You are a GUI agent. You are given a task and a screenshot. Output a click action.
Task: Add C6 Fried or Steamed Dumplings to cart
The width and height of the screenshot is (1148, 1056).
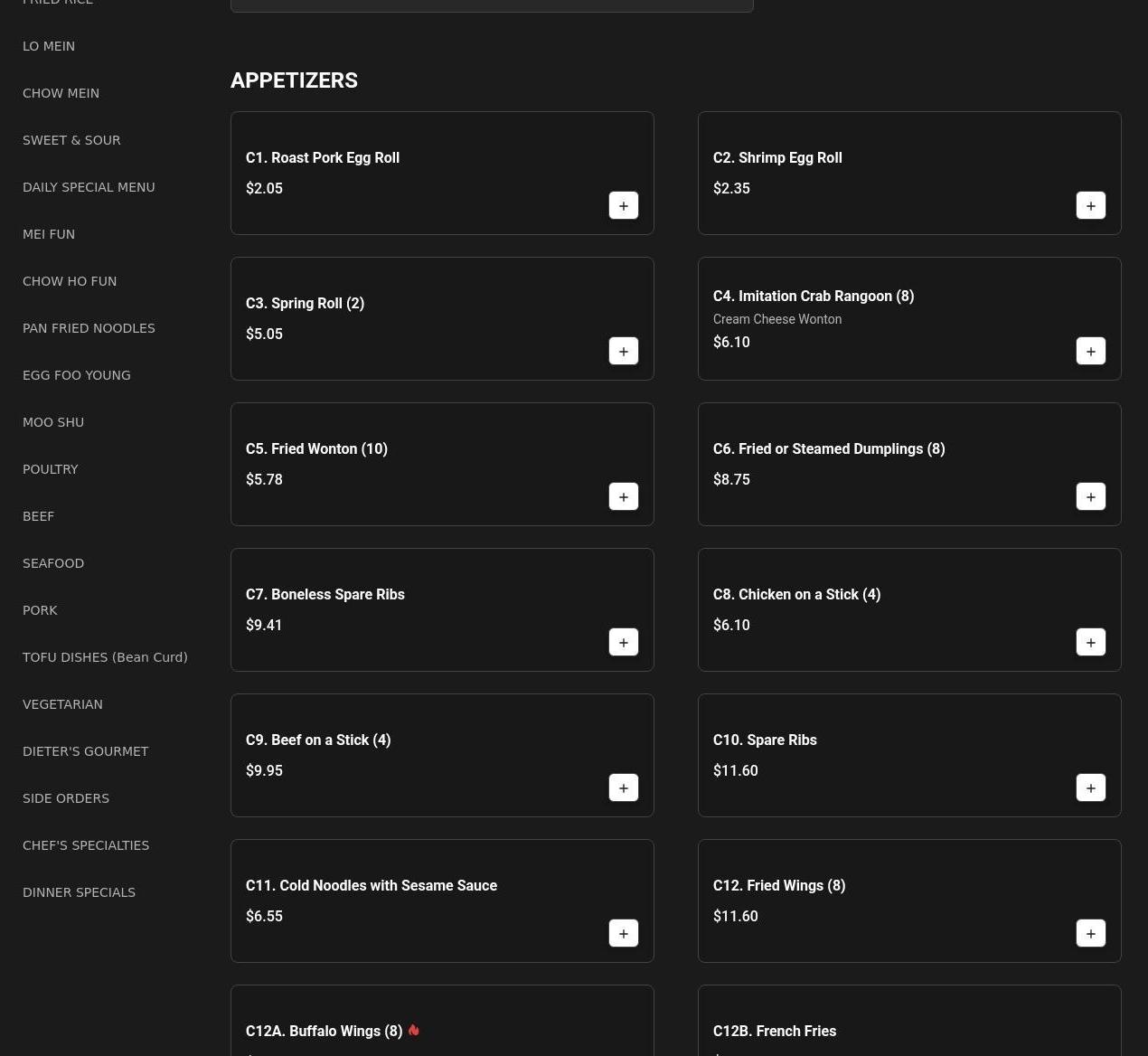[x=1091, y=496]
